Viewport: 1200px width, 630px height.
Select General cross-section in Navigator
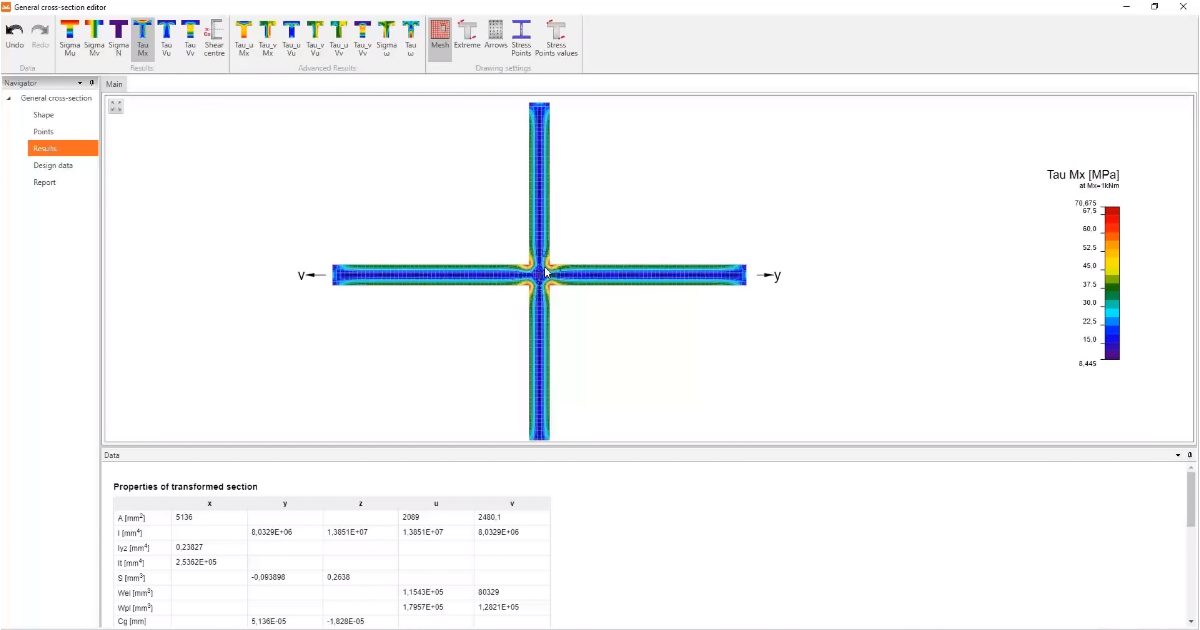[56, 98]
